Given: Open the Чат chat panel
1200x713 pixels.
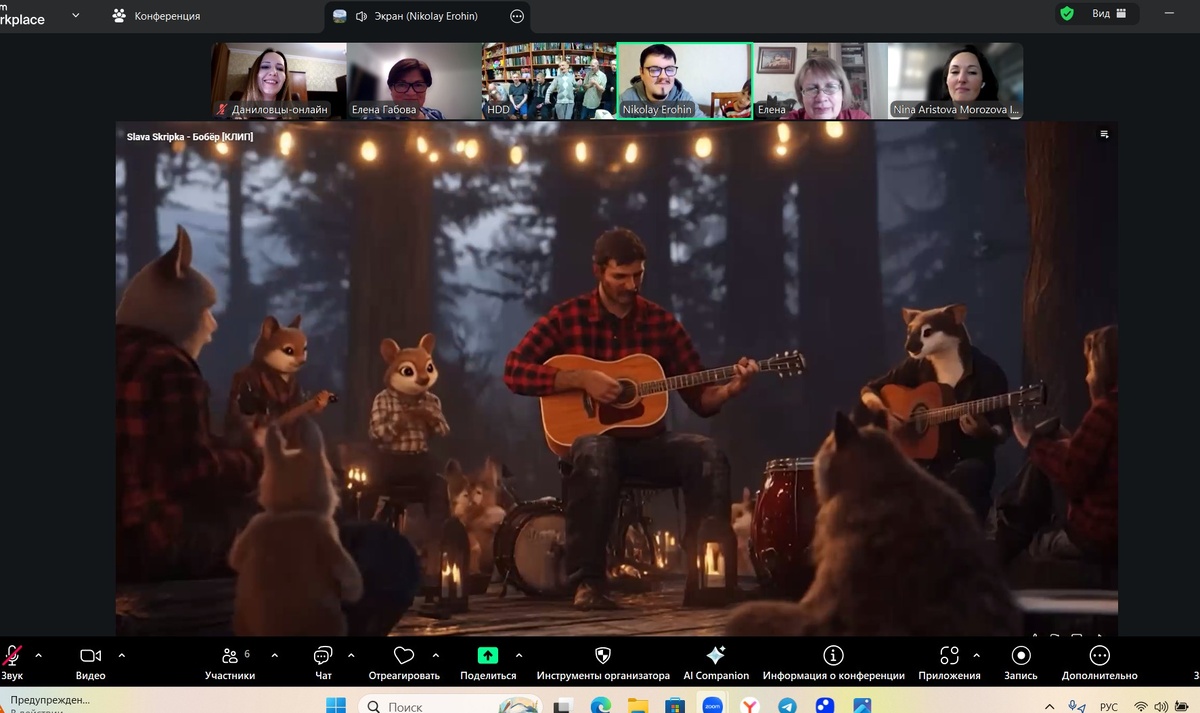Looking at the screenshot, I should (x=323, y=662).
